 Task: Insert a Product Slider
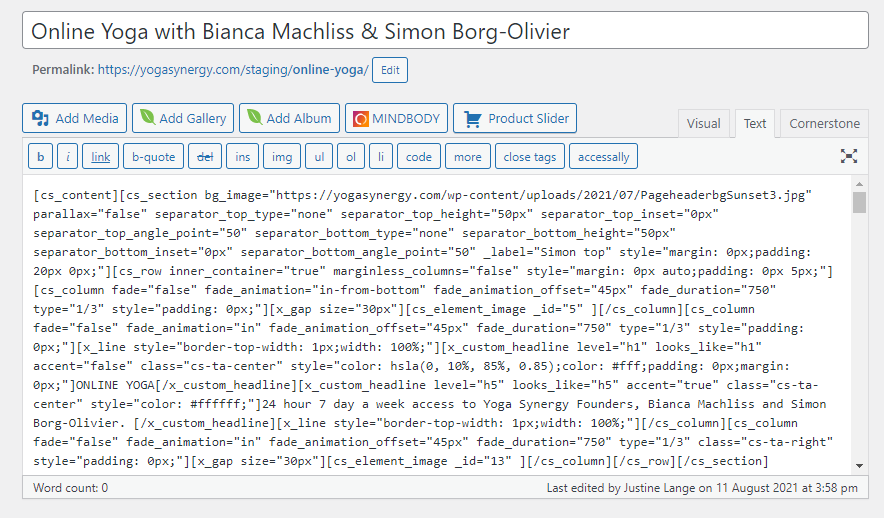click(x=515, y=118)
